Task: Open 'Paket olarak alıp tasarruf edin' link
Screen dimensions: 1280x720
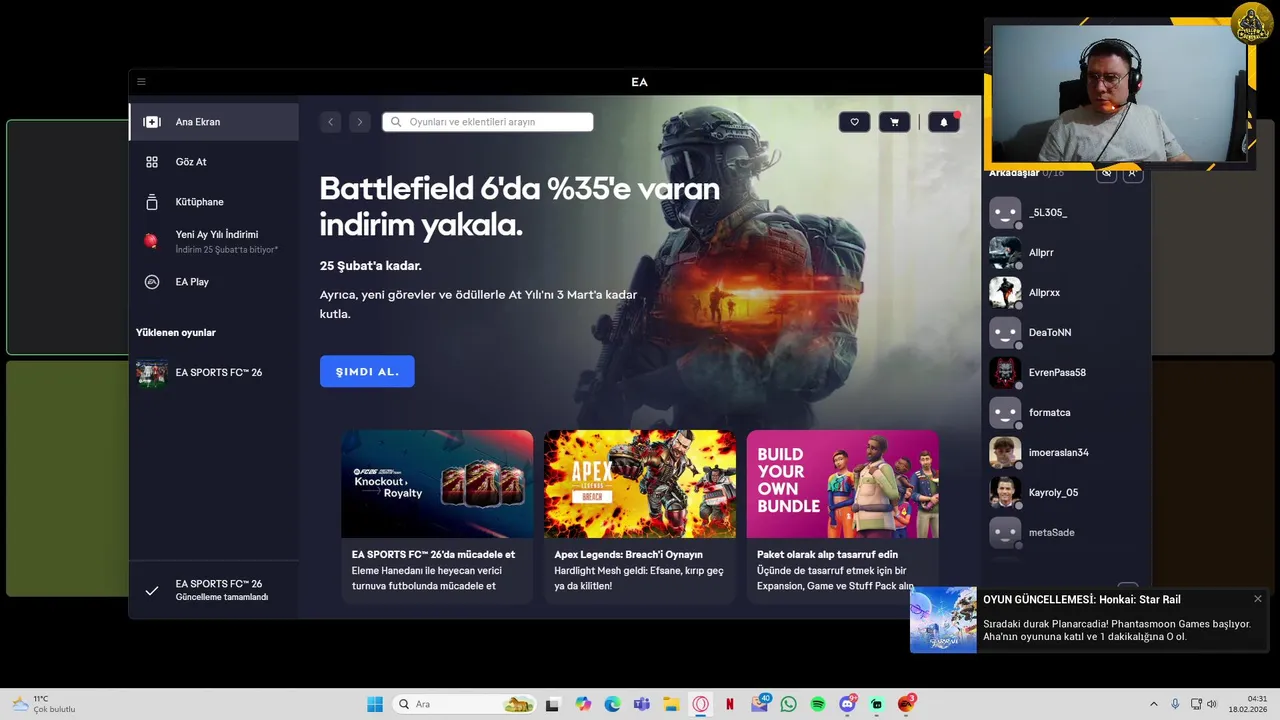Action: (x=827, y=554)
